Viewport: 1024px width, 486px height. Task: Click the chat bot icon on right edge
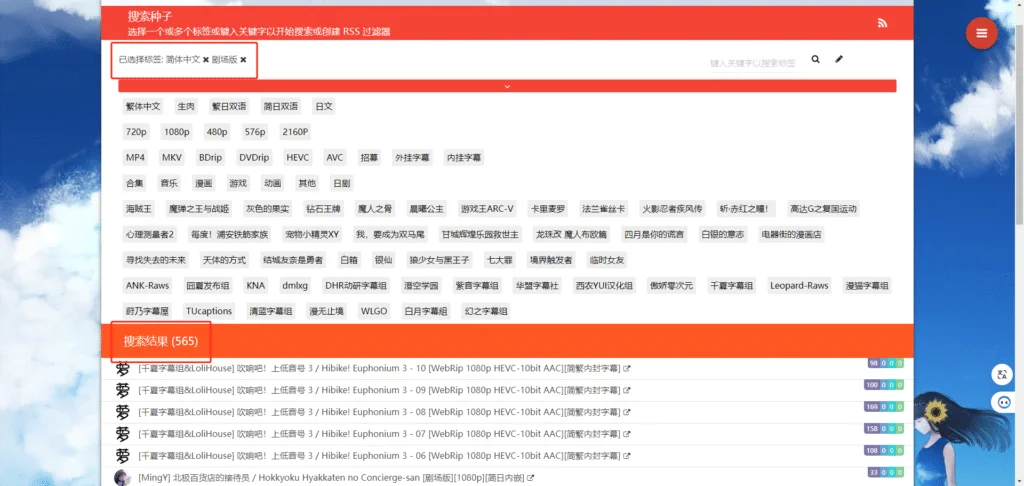click(x=1001, y=402)
